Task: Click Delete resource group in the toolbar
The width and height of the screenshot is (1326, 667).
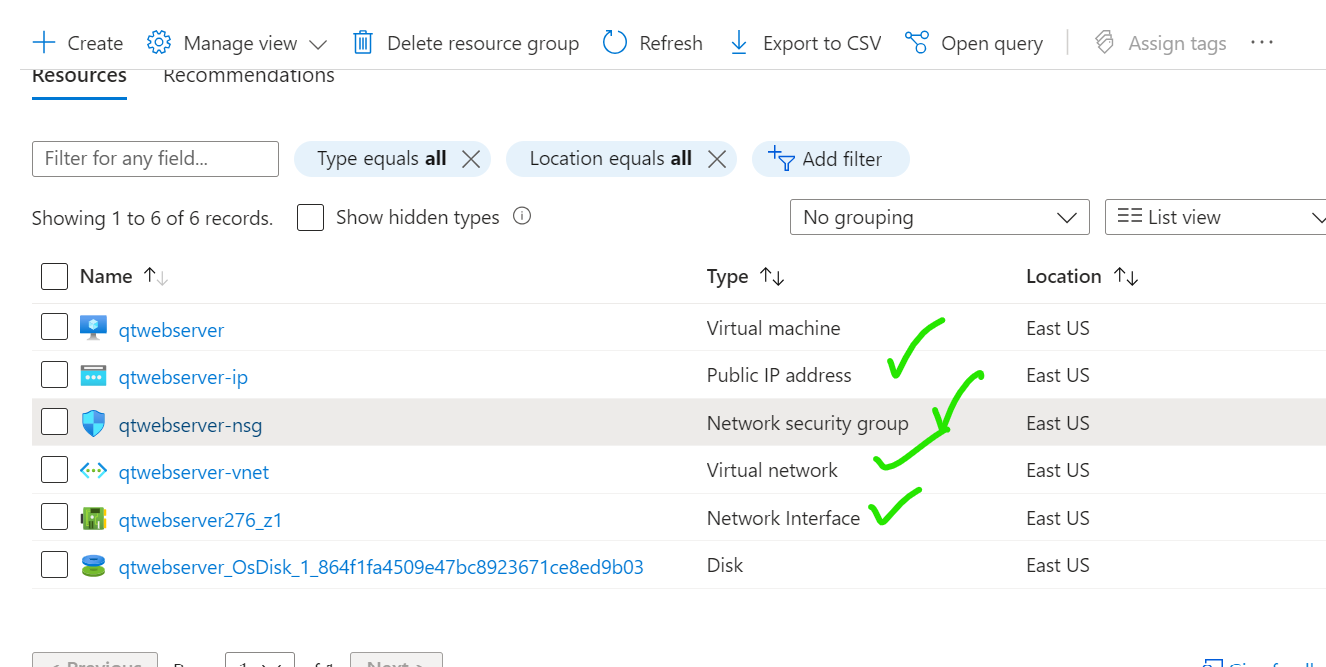Action: tap(466, 43)
